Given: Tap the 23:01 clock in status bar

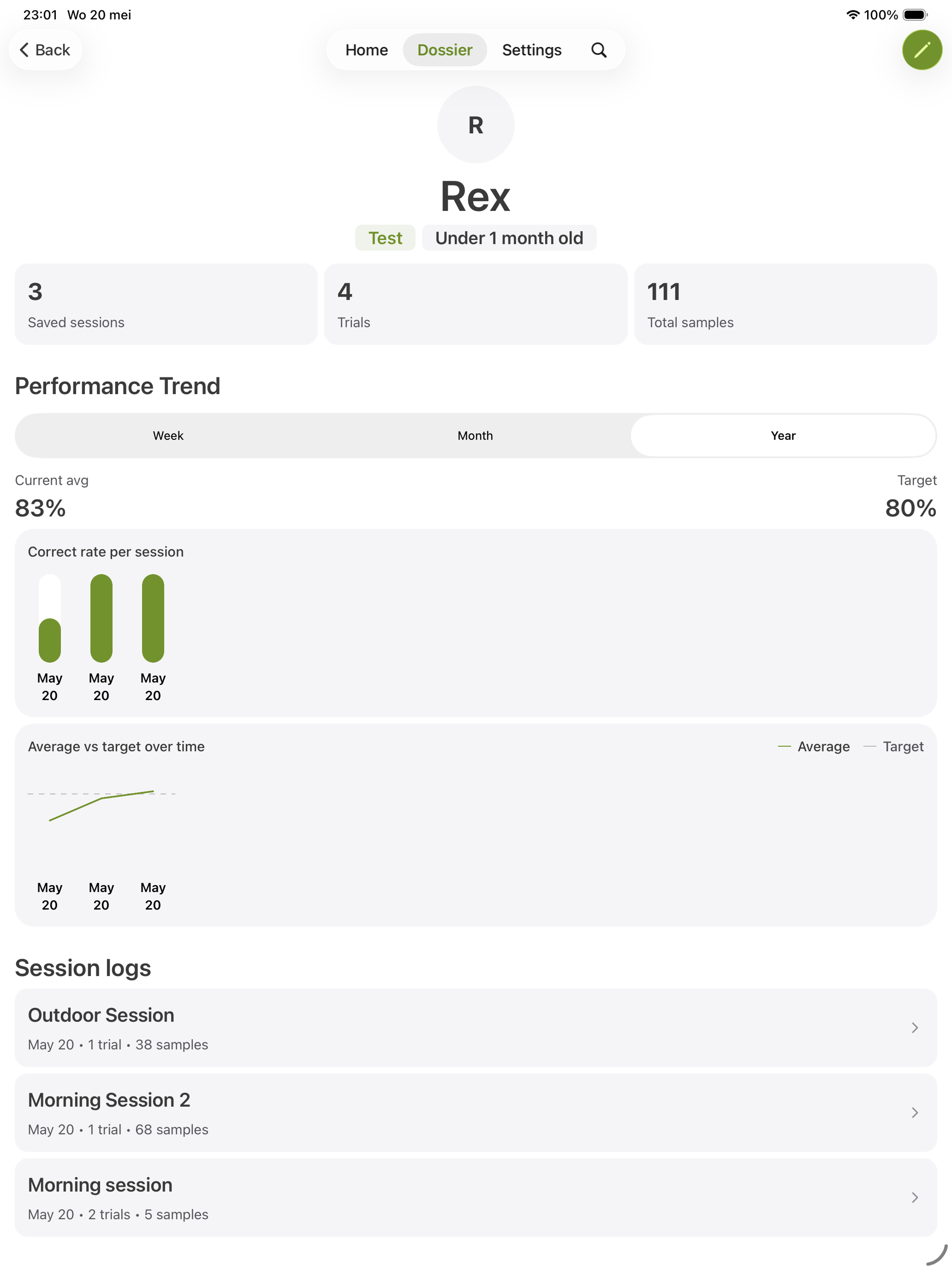Looking at the screenshot, I should tap(40, 15).
